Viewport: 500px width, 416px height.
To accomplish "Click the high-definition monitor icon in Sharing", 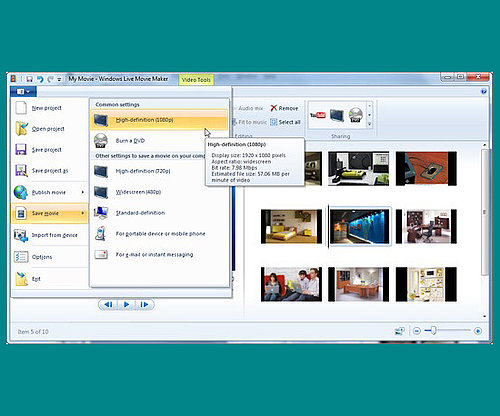I will (337, 115).
